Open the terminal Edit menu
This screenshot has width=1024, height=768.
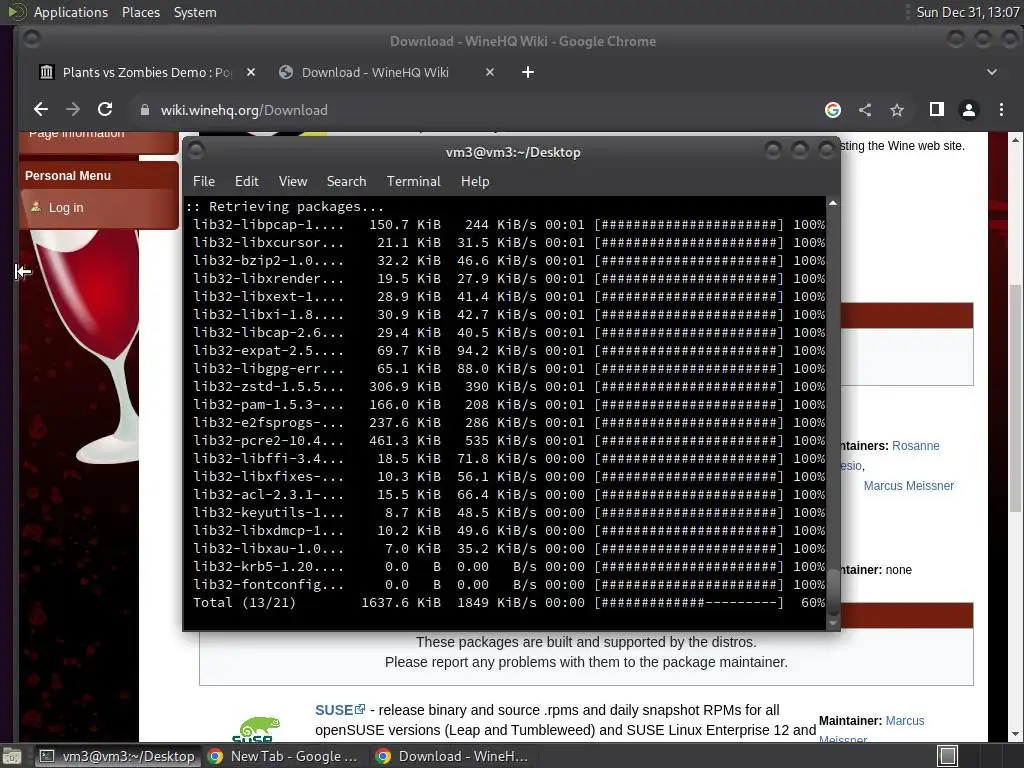(x=246, y=182)
